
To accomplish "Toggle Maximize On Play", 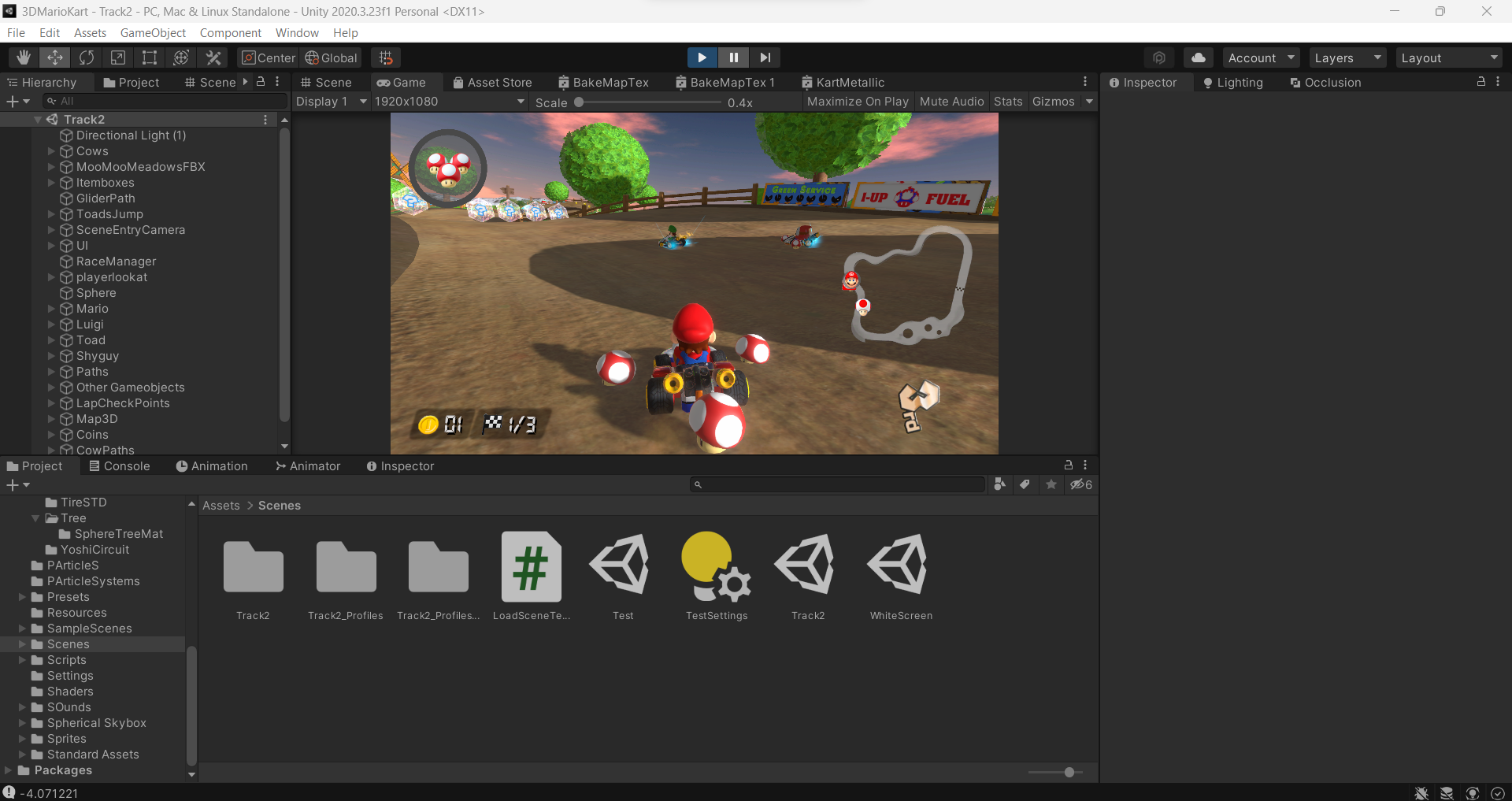I will click(858, 102).
